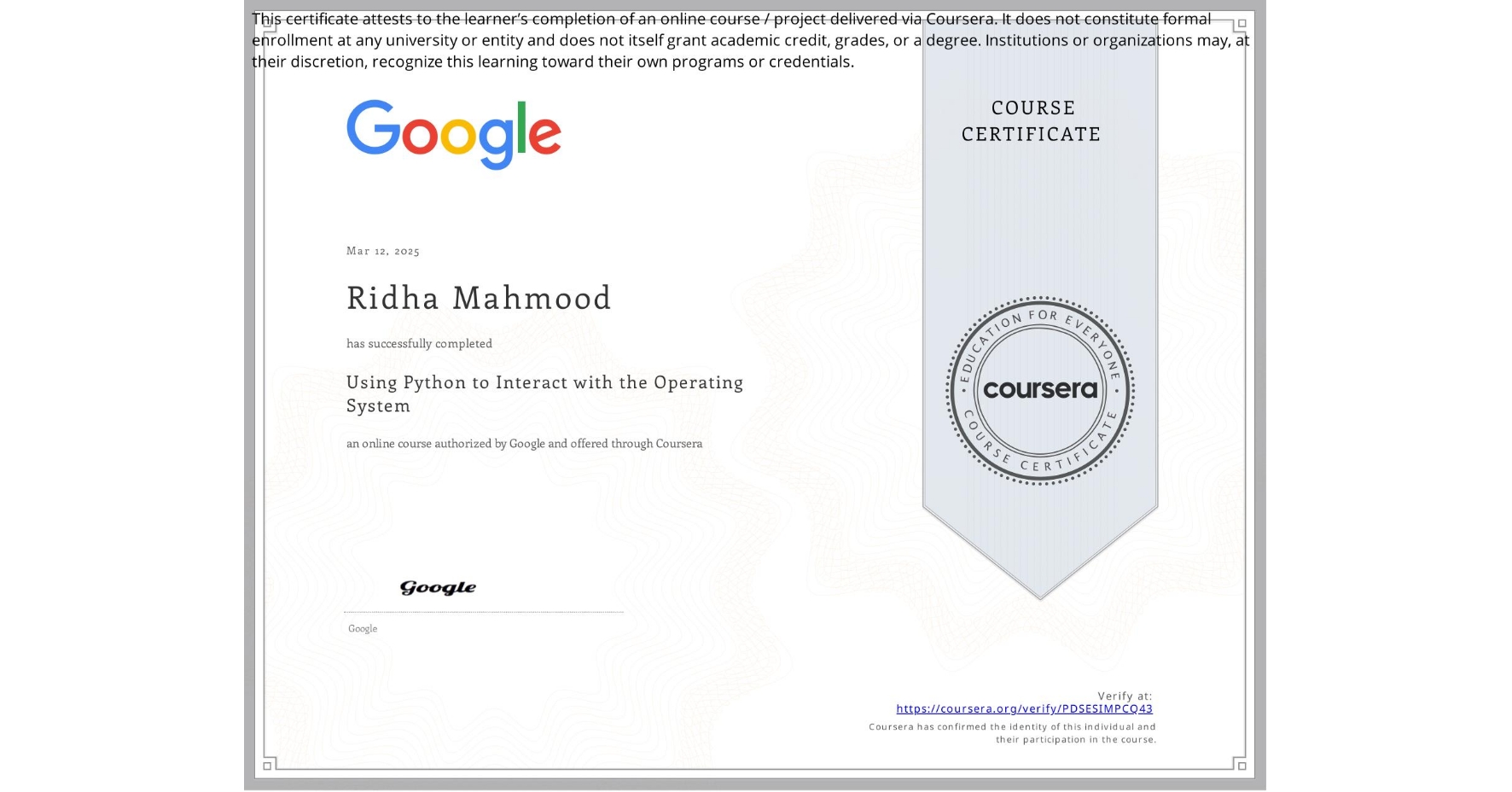Select 'an online course authorized by Google' line

pos(525,444)
